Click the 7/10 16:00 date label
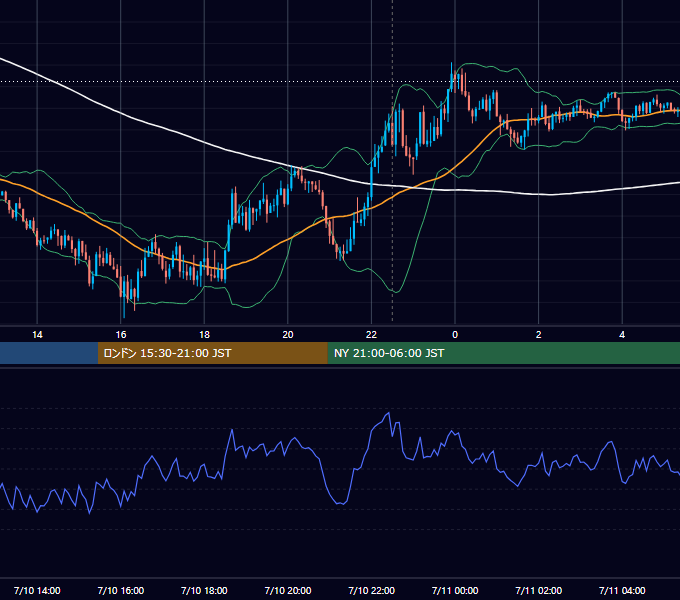The height and width of the screenshot is (600, 680). click(x=121, y=590)
